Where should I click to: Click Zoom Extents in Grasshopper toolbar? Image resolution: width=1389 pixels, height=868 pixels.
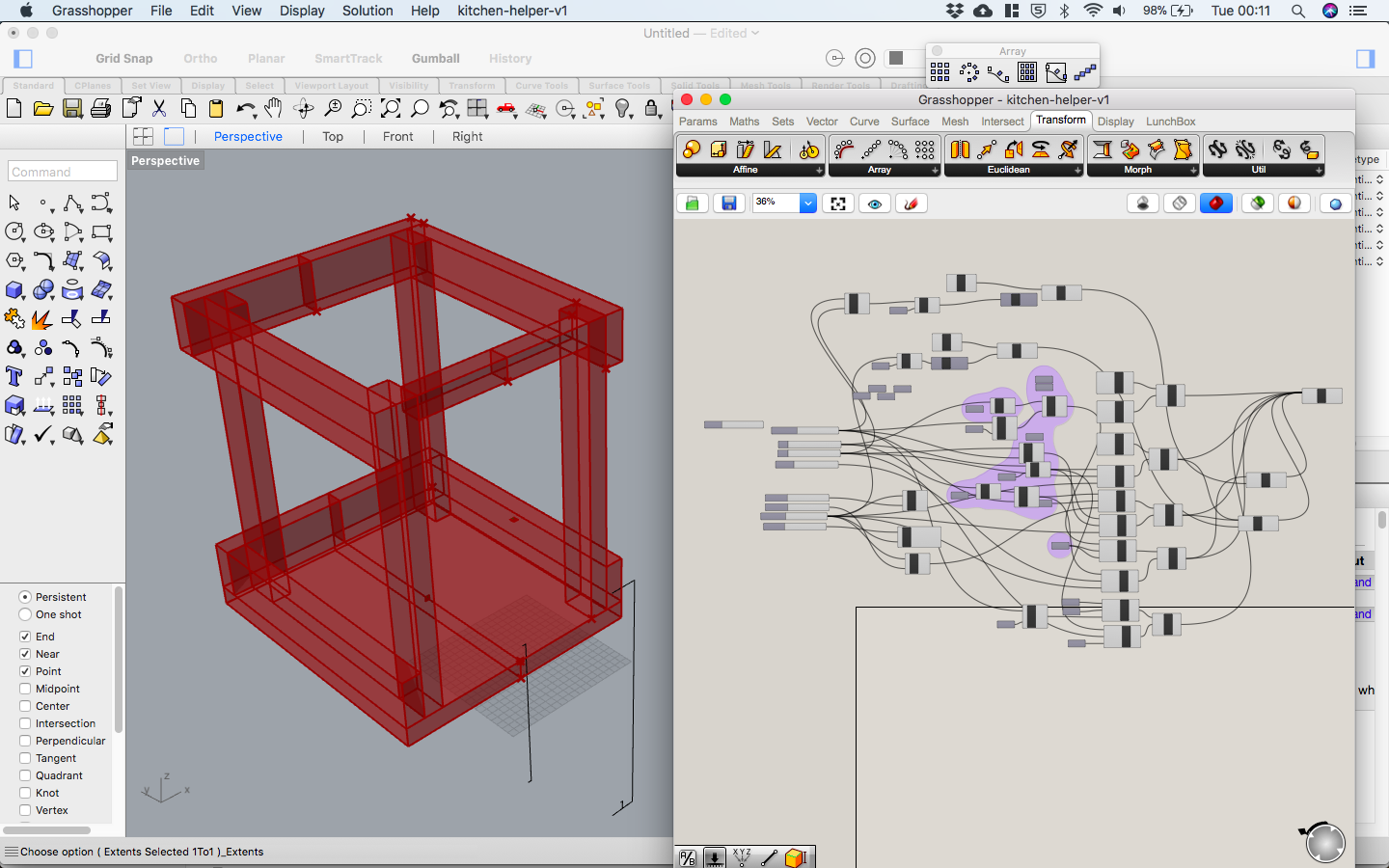[x=838, y=203]
